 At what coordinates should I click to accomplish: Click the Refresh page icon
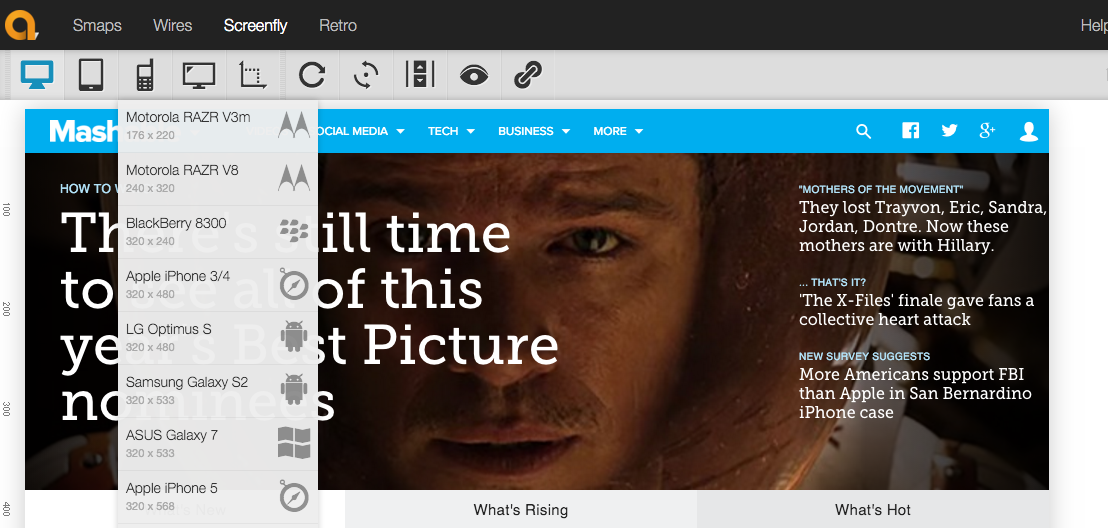[x=312, y=74]
